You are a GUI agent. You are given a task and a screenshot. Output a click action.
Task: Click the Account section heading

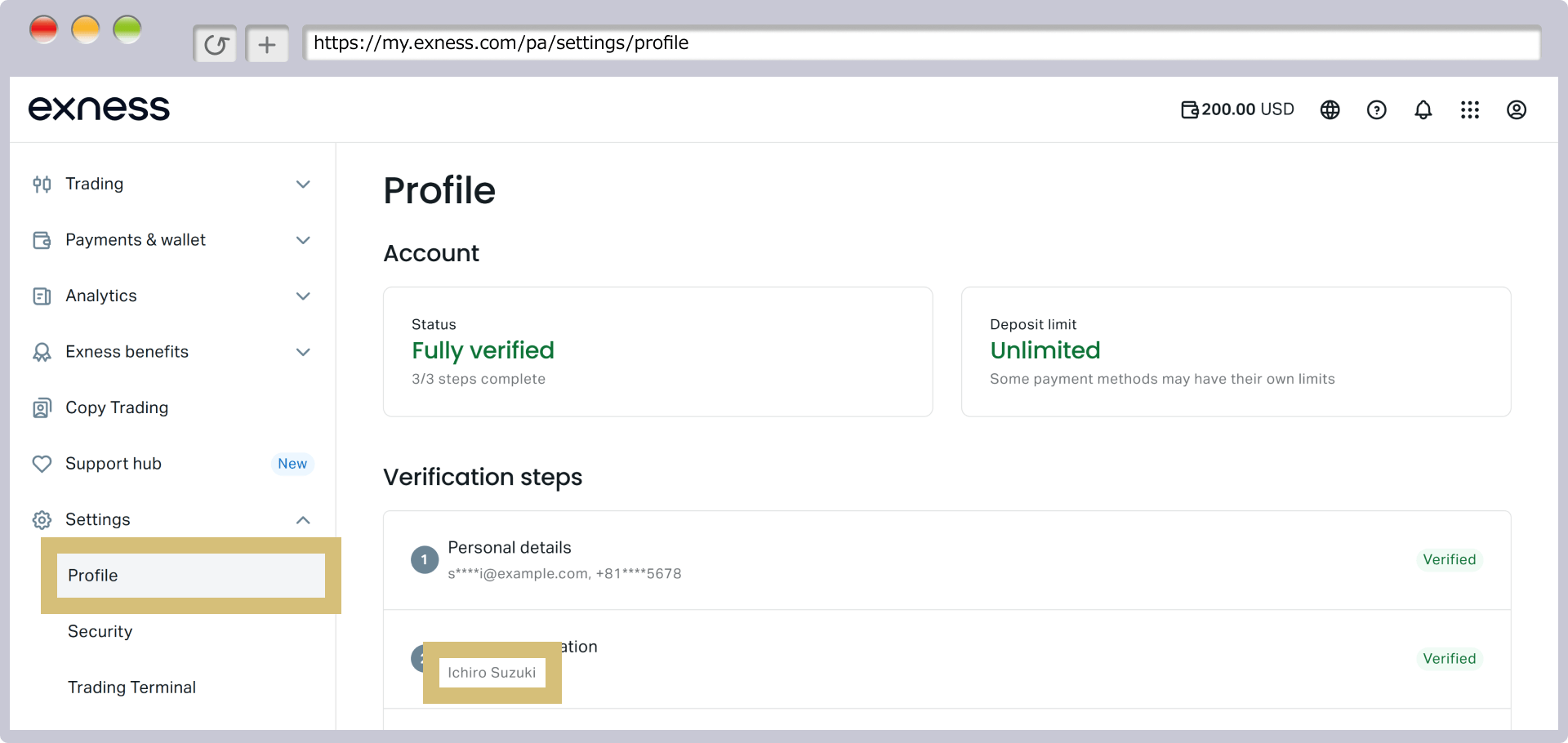(x=431, y=253)
